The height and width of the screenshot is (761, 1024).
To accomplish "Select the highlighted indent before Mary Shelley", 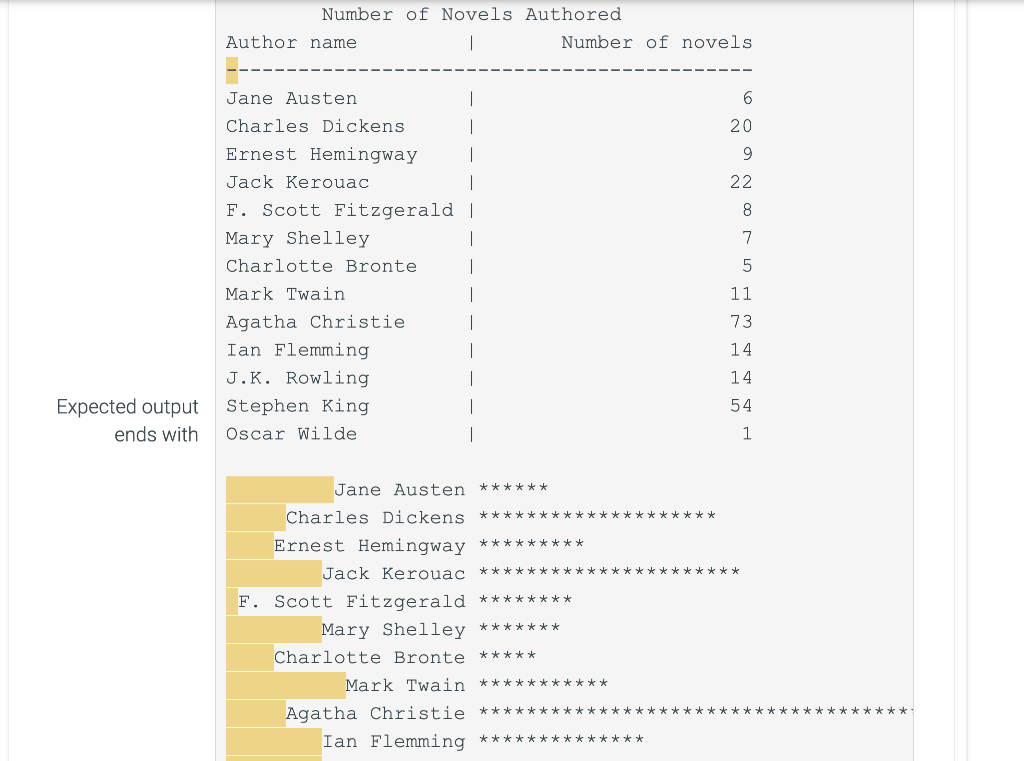I will [272, 629].
